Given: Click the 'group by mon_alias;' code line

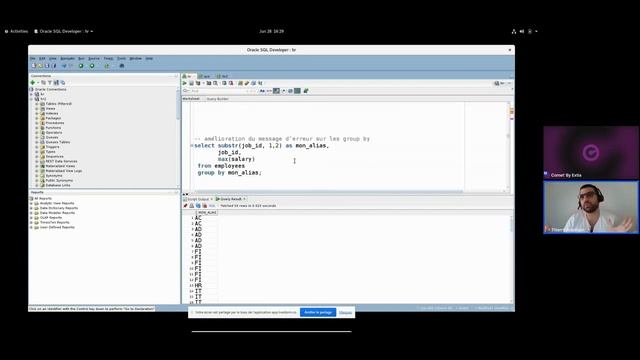Looking at the screenshot, I should (229, 173).
